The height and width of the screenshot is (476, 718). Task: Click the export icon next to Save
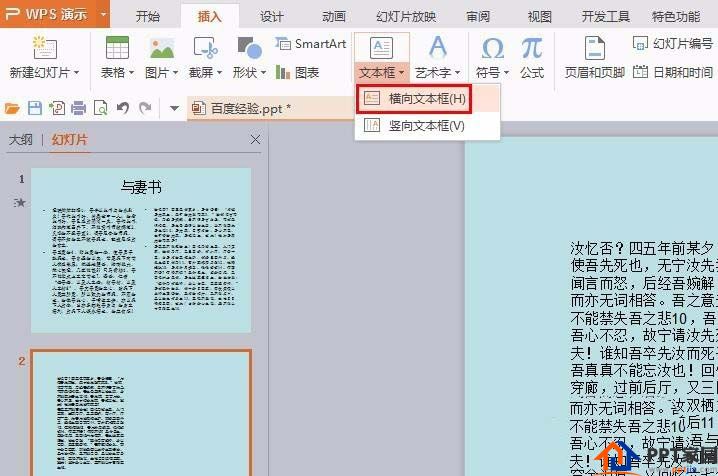57,108
